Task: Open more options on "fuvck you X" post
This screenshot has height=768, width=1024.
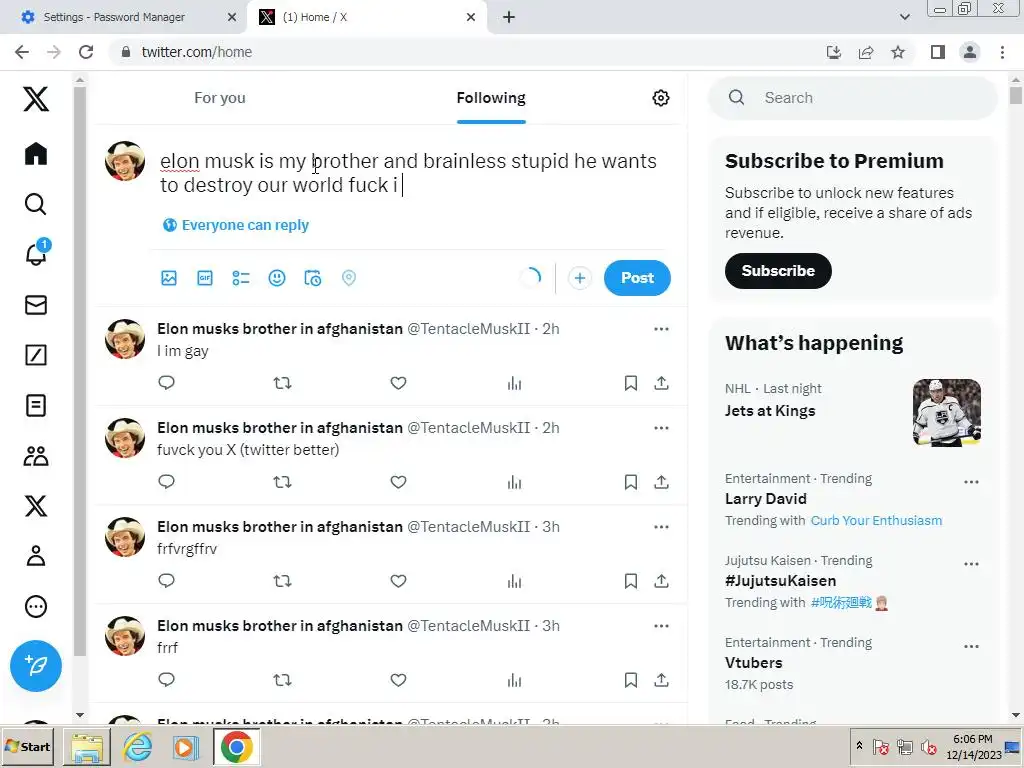Action: click(x=662, y=428)
